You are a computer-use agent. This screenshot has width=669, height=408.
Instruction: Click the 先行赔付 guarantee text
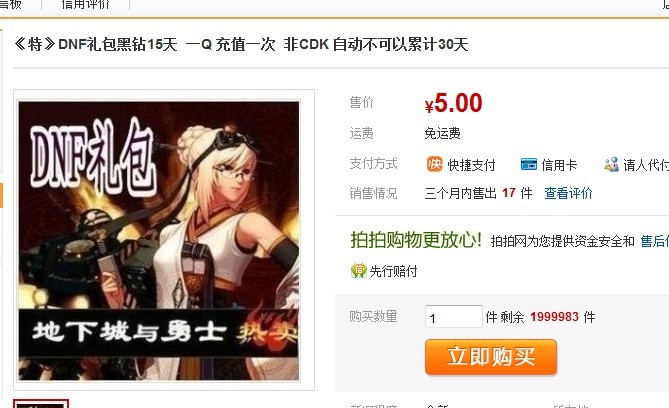click(x=393, y=271)
